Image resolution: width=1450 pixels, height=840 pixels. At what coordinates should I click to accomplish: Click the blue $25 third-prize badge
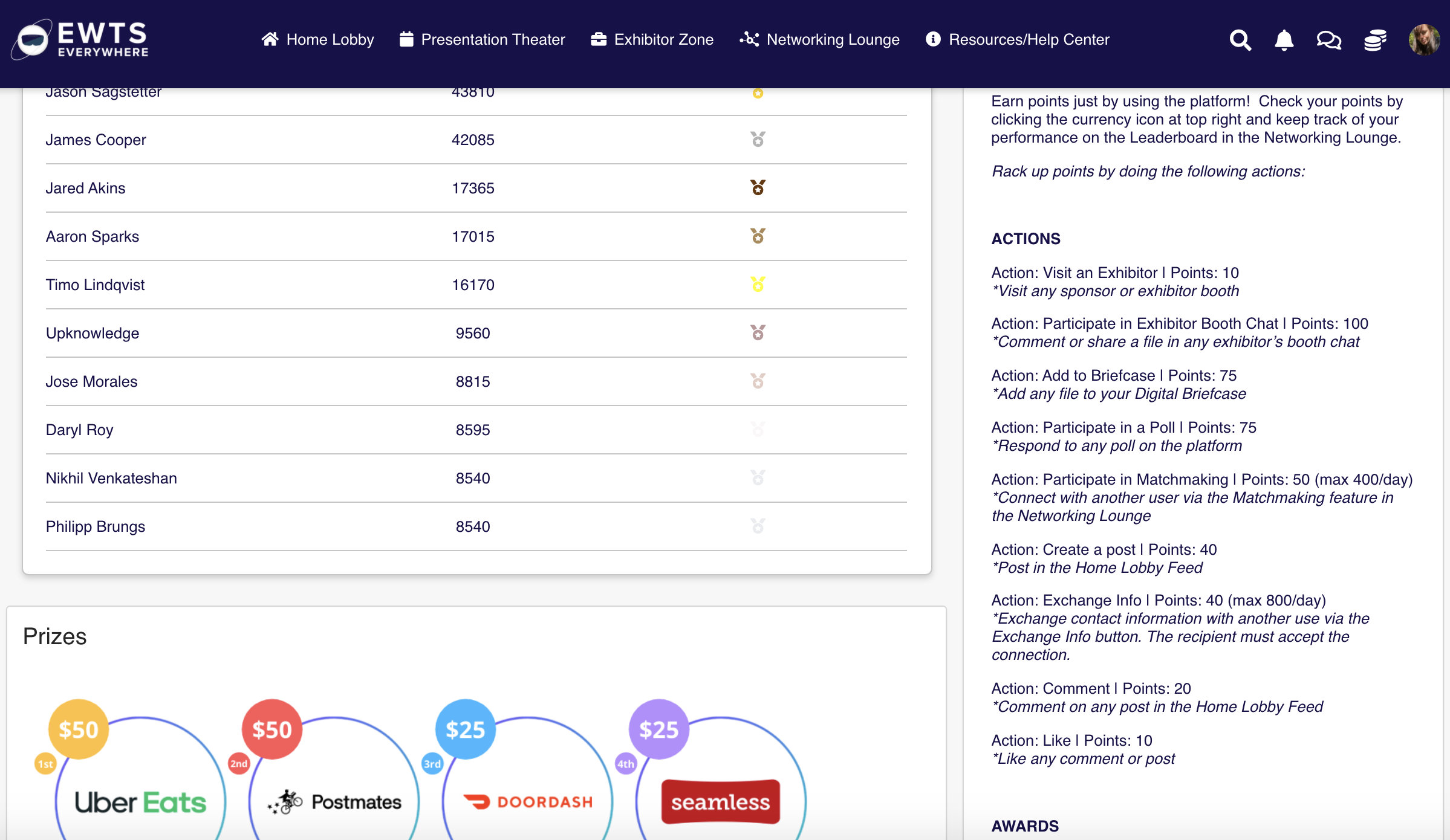pos(466,729)
